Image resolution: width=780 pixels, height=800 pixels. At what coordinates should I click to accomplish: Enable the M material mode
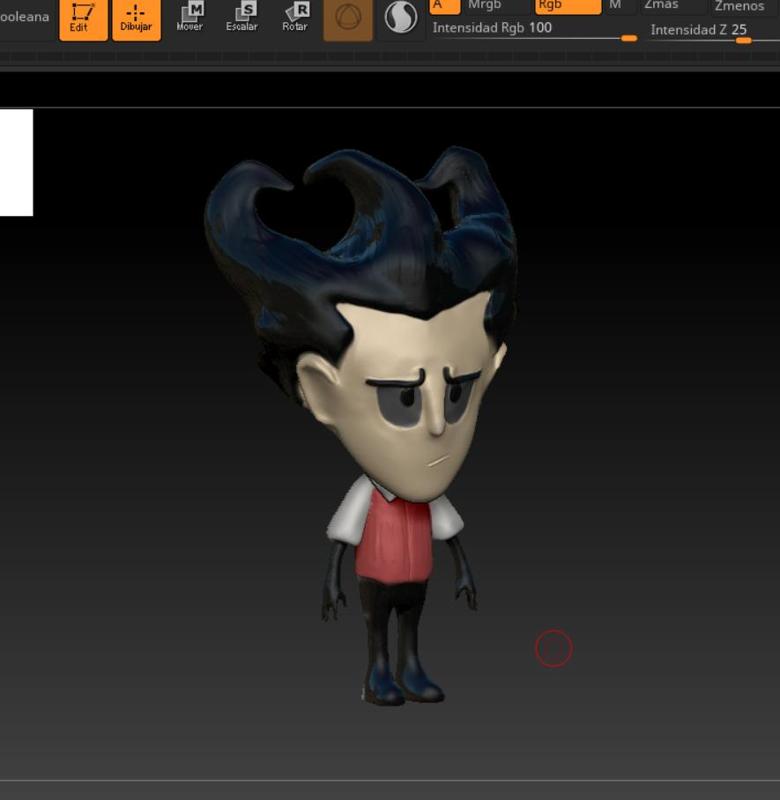tap(619, 6)
